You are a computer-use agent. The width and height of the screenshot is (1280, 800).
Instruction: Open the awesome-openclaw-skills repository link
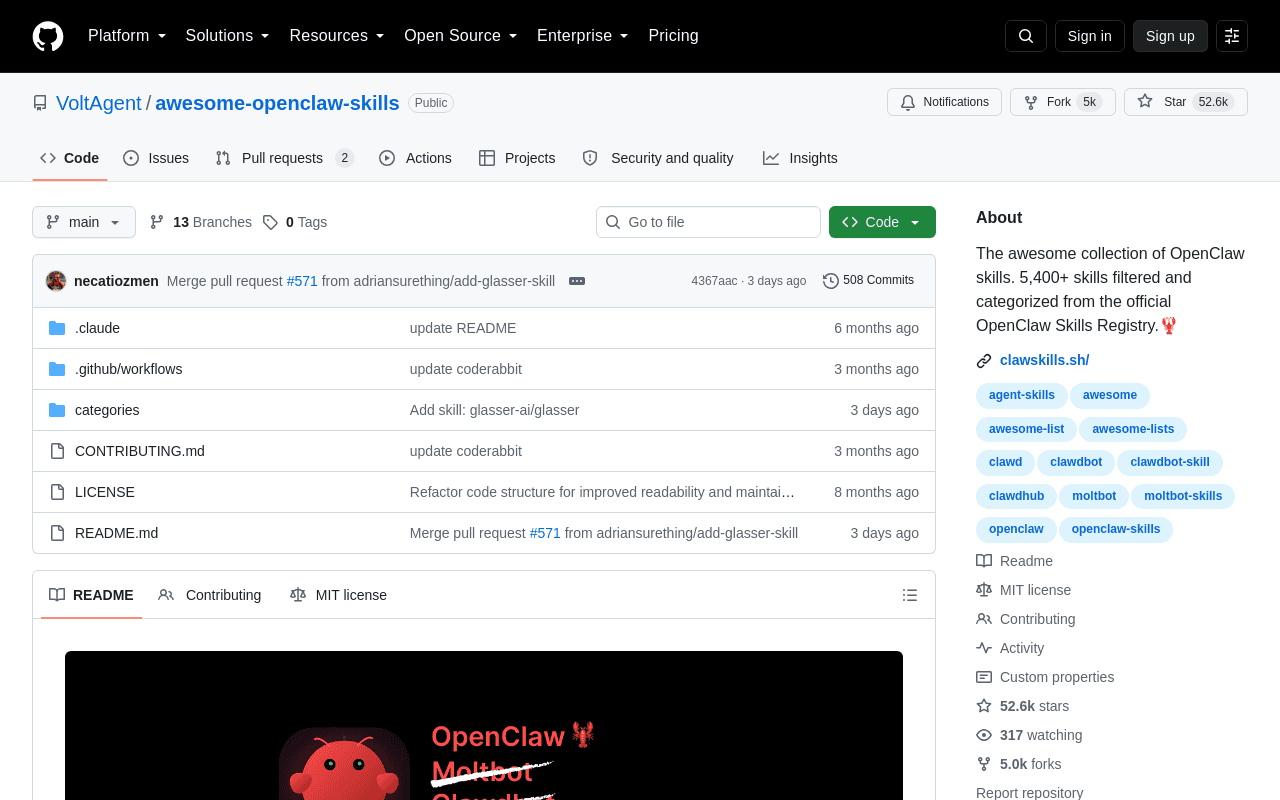click(277, 103)
